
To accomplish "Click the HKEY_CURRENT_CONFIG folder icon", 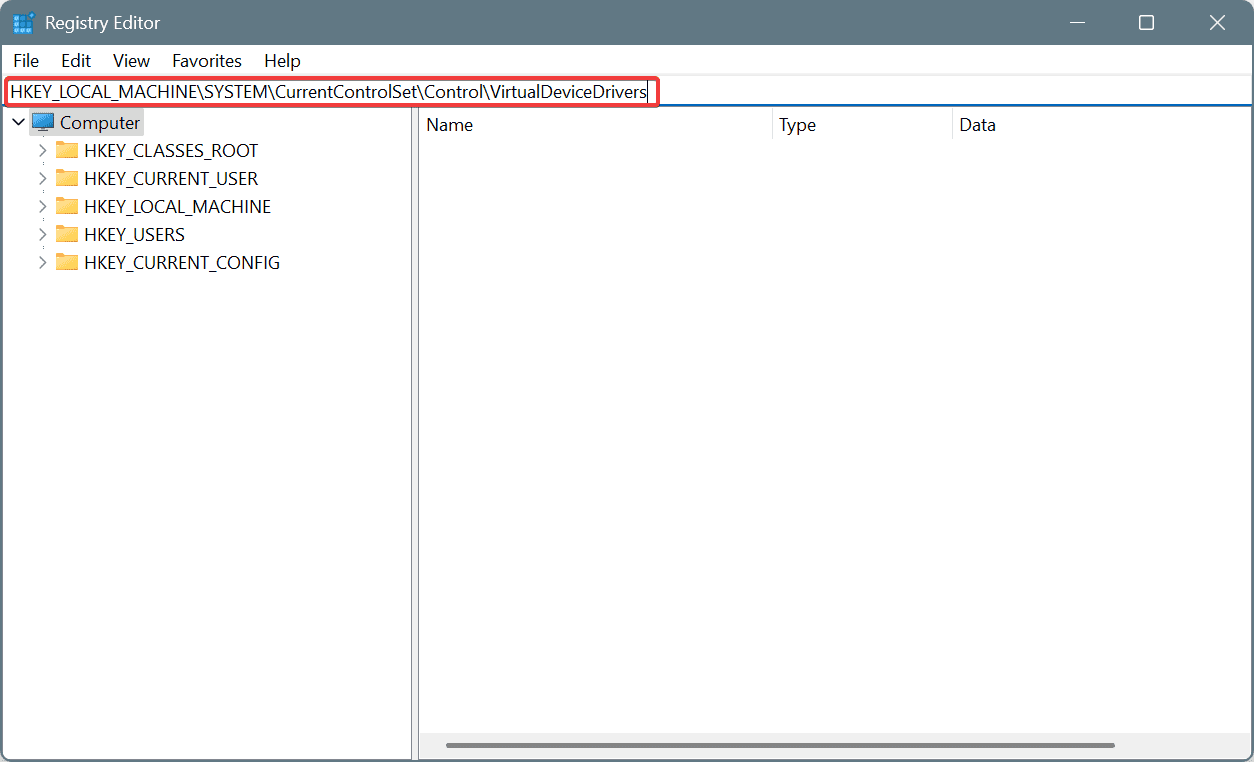I will pos(67,263).
